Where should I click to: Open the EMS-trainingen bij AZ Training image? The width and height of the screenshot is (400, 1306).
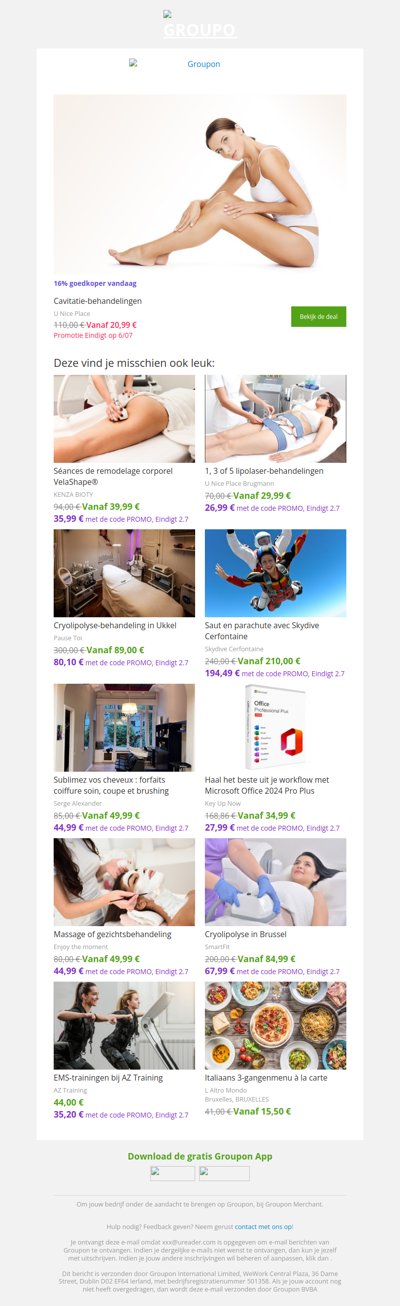coord(124,1026)
